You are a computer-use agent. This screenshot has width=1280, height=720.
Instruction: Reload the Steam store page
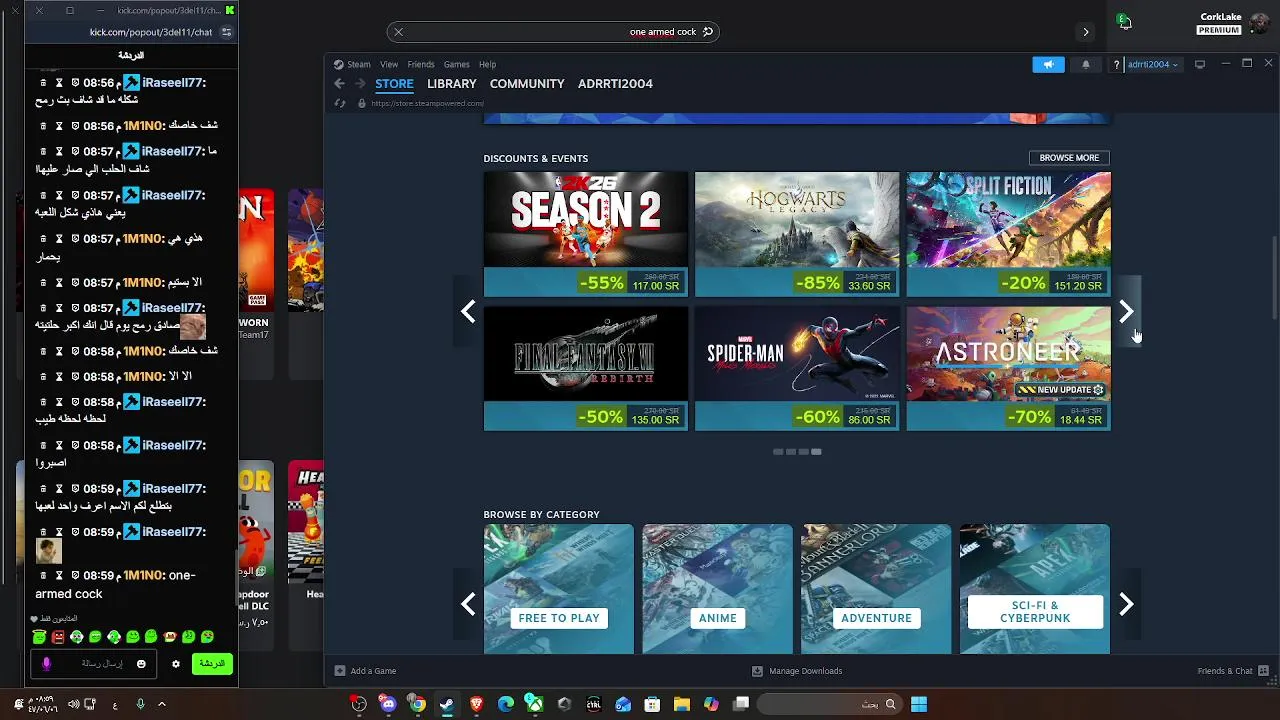340,103
